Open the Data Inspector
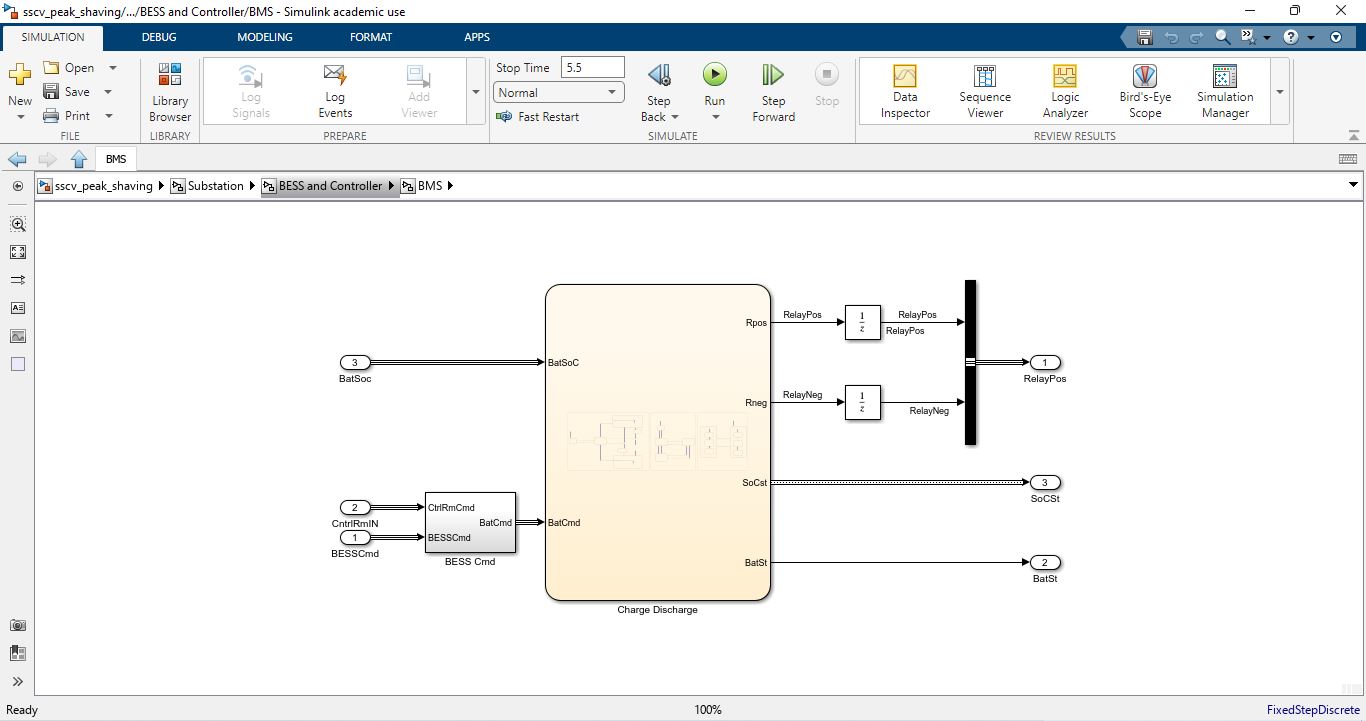1366x721 pixels. pyautogui.click(x=904, y=90)
